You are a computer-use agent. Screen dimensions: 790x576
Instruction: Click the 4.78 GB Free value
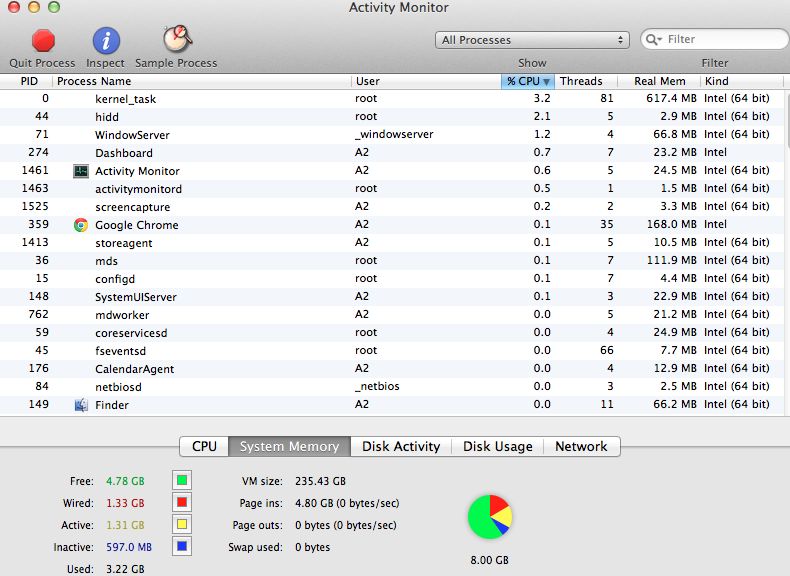click(x=125, y=481)
